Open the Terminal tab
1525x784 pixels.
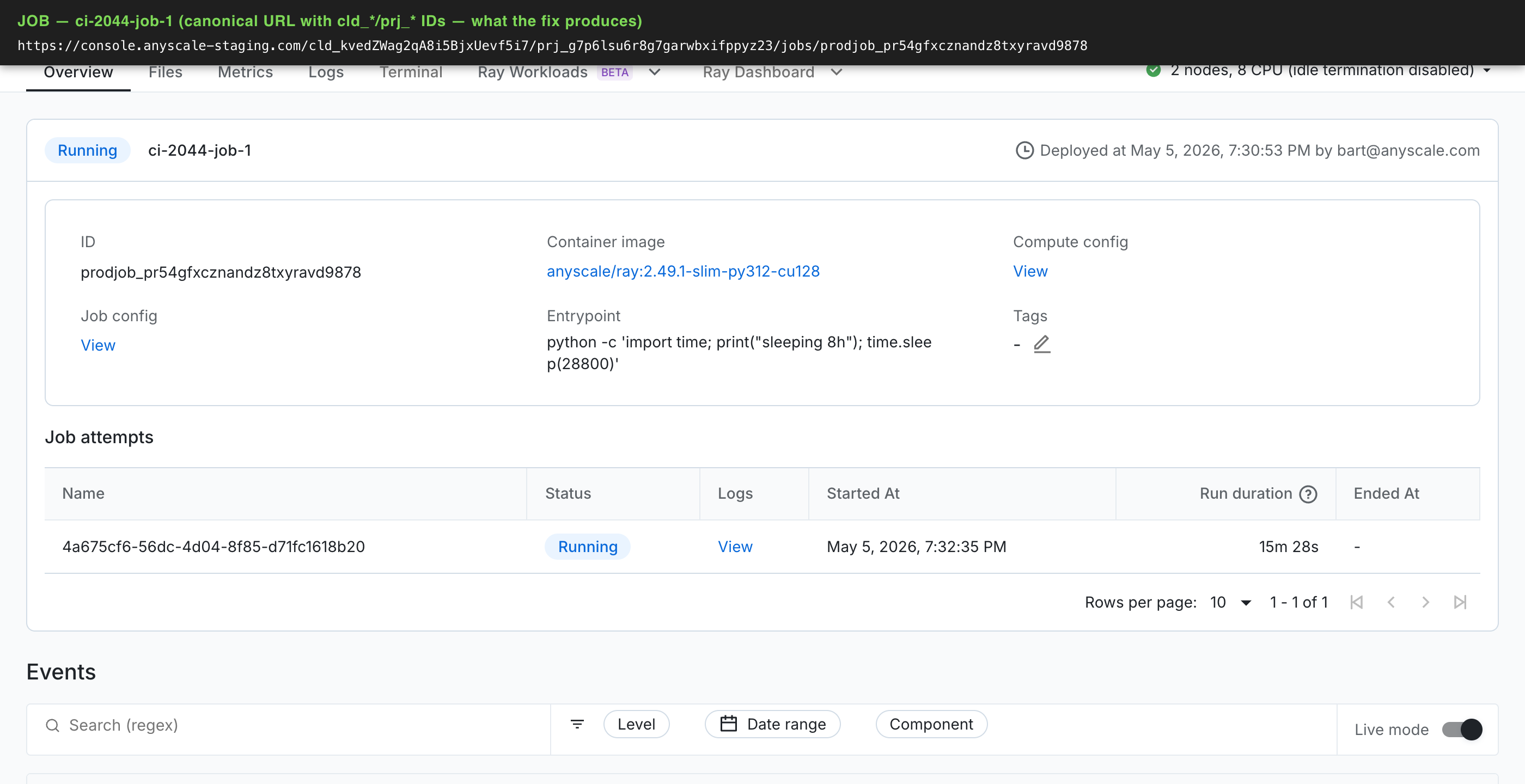click(410, 72)
